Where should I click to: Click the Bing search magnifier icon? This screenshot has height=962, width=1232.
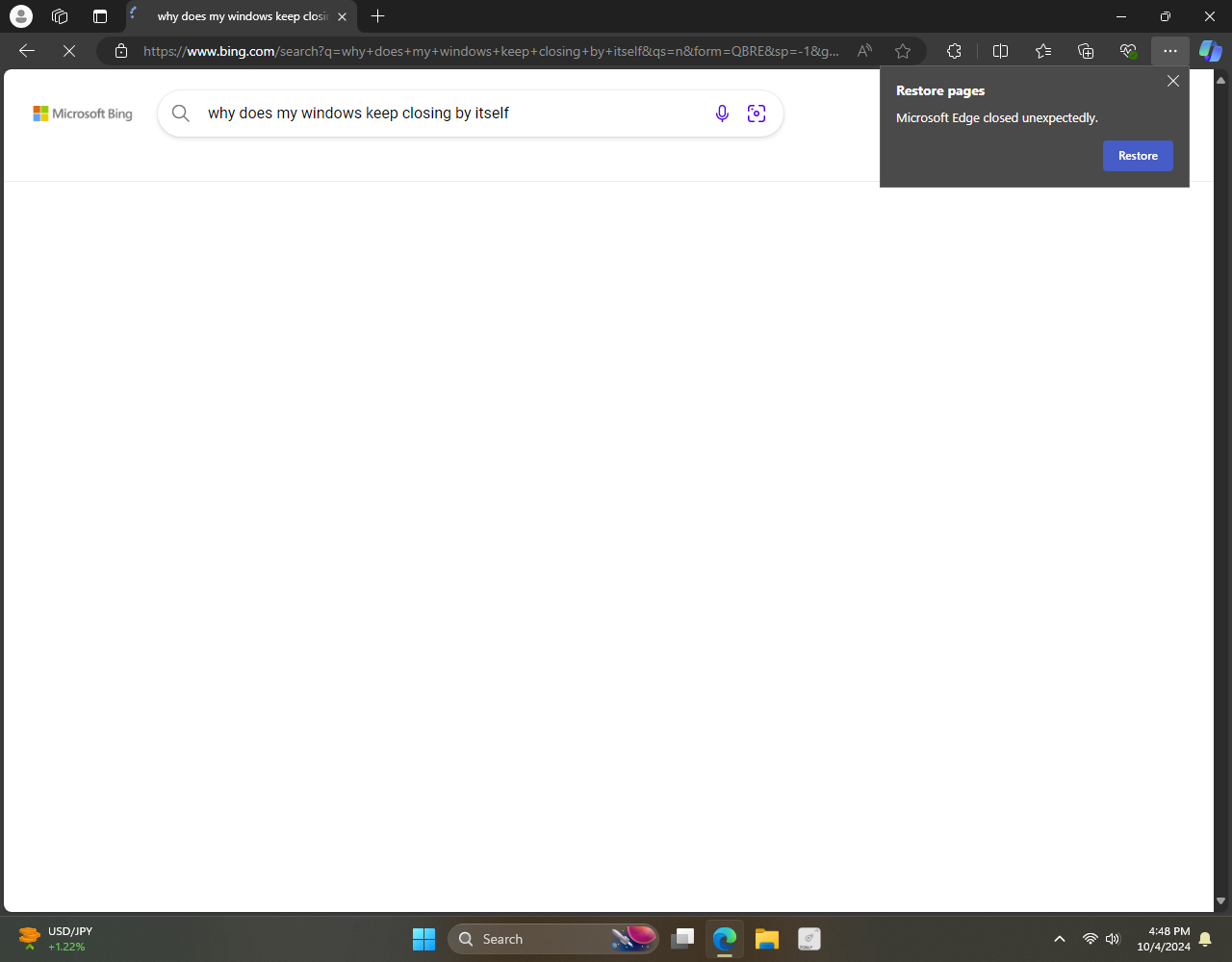pos(181,114)
